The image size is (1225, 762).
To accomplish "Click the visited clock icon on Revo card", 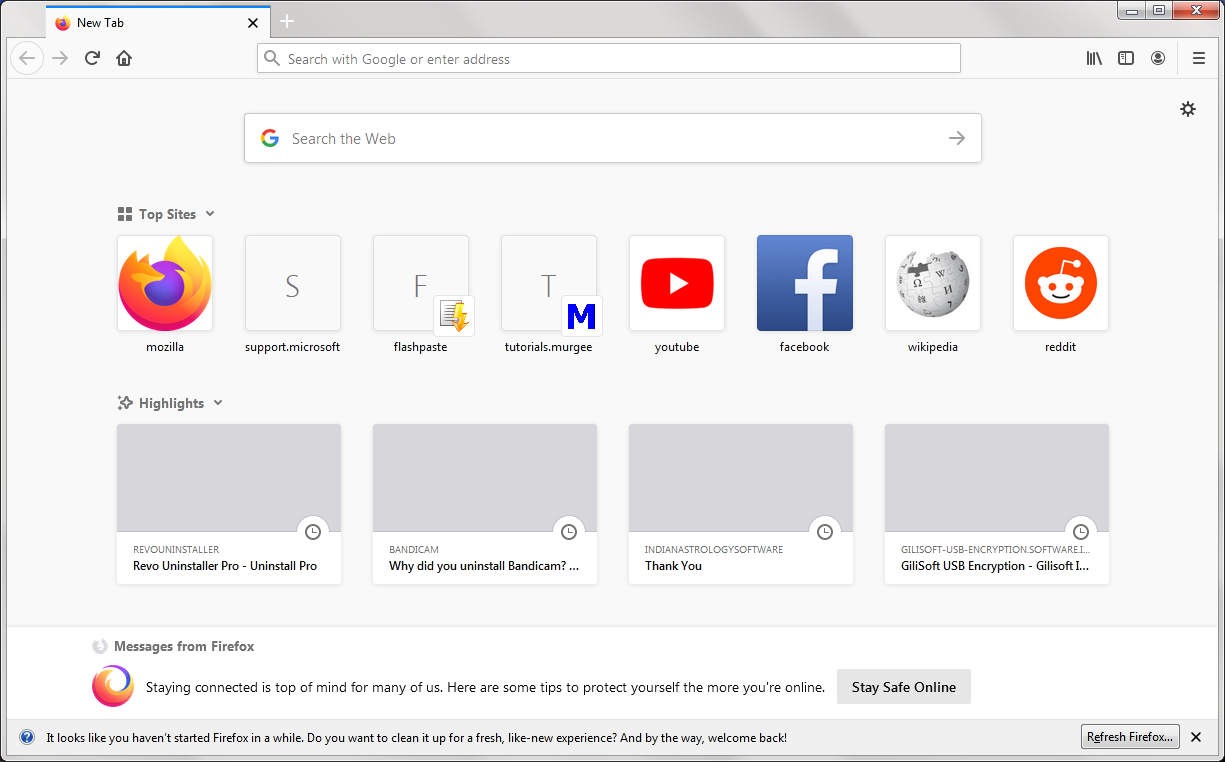I will pos(313,532).
